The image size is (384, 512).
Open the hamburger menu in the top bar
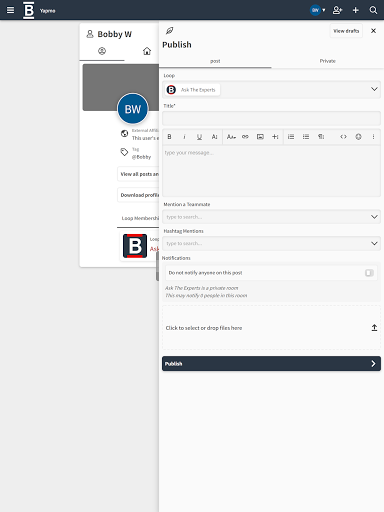[x=11, y=10]
